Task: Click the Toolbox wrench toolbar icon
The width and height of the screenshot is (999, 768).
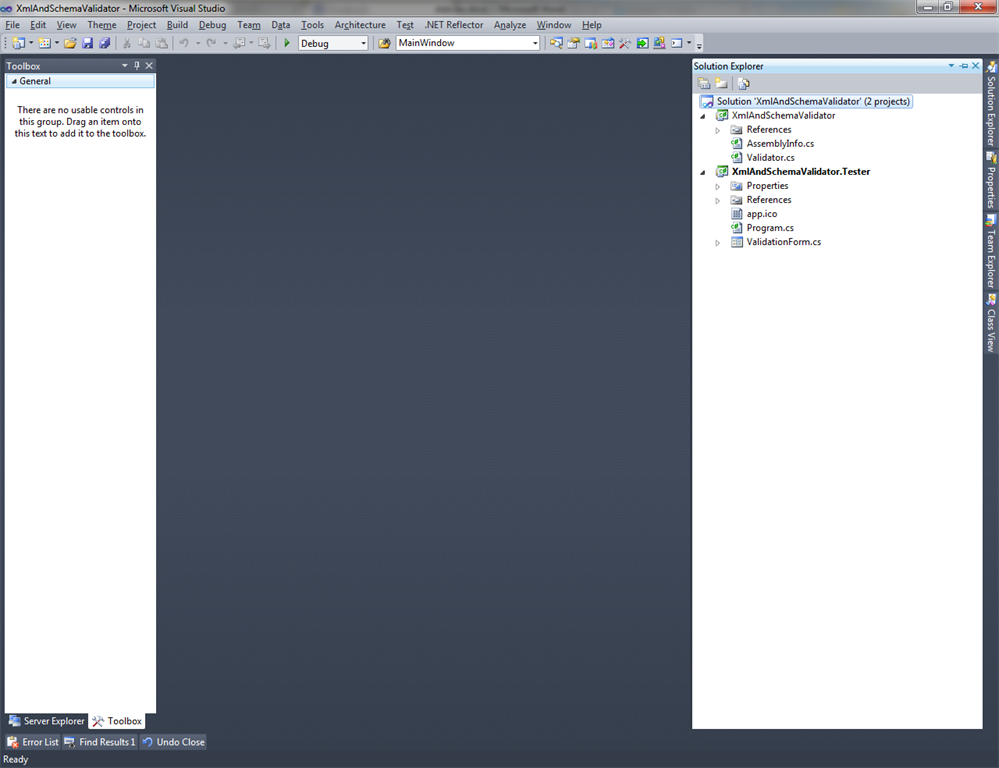Action: coord(625,43)
